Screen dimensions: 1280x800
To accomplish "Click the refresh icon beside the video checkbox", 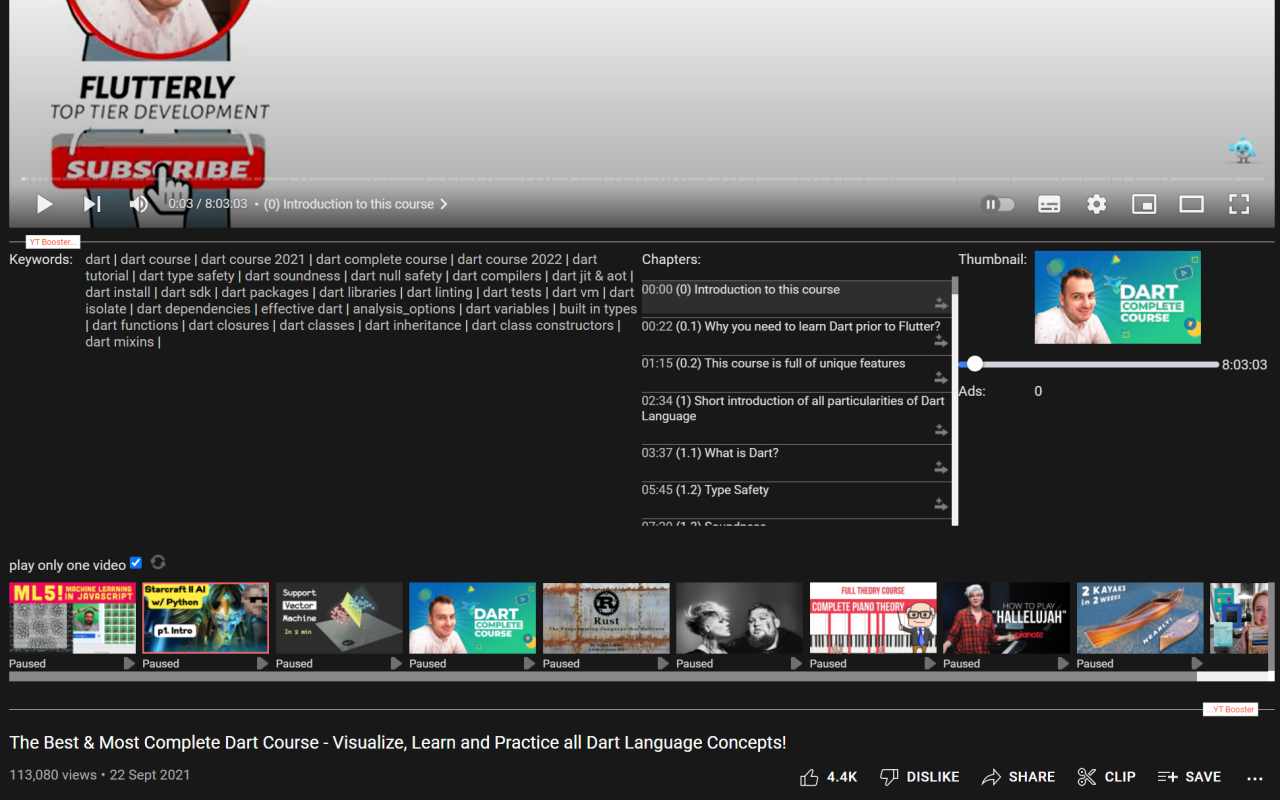I will (x=157, y=562).
